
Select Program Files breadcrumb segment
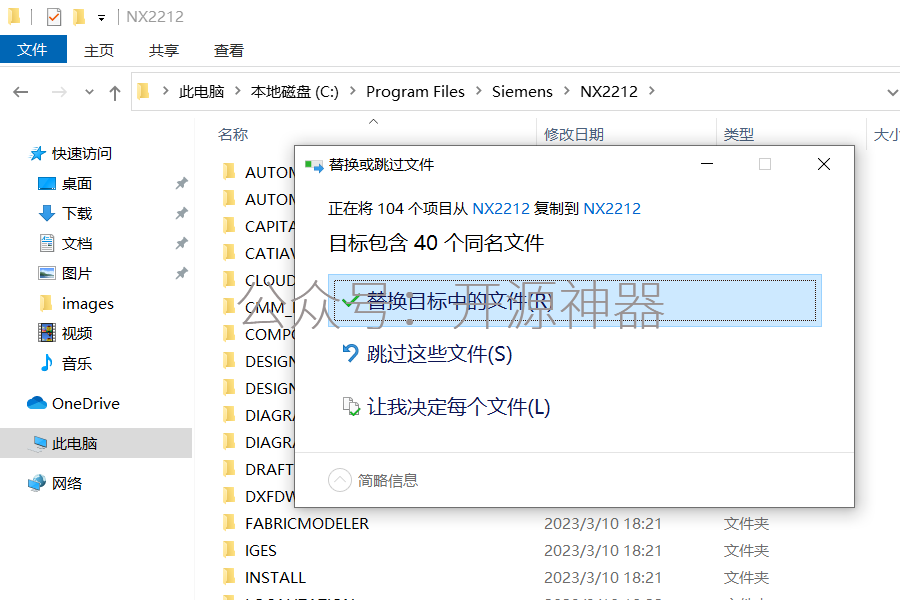click(415, 92)
